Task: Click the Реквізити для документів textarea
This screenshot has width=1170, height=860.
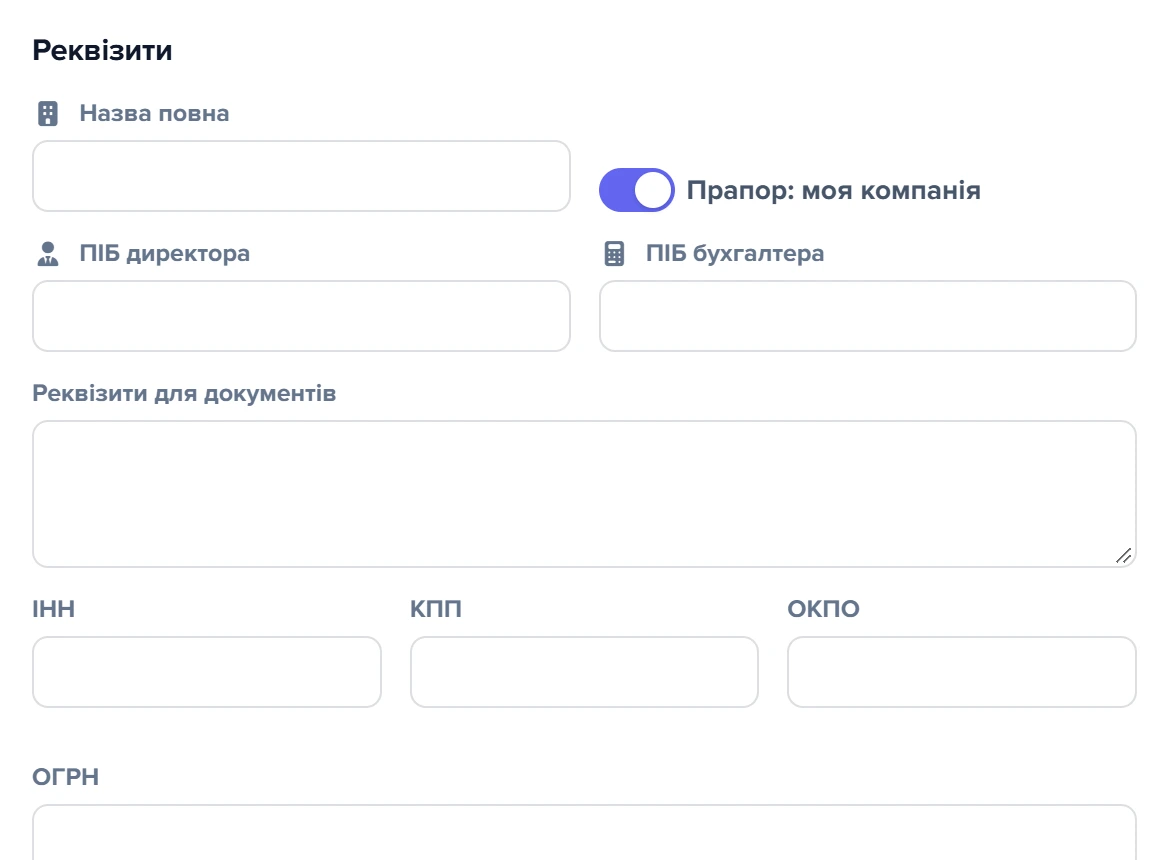Action: coord(584,494)
